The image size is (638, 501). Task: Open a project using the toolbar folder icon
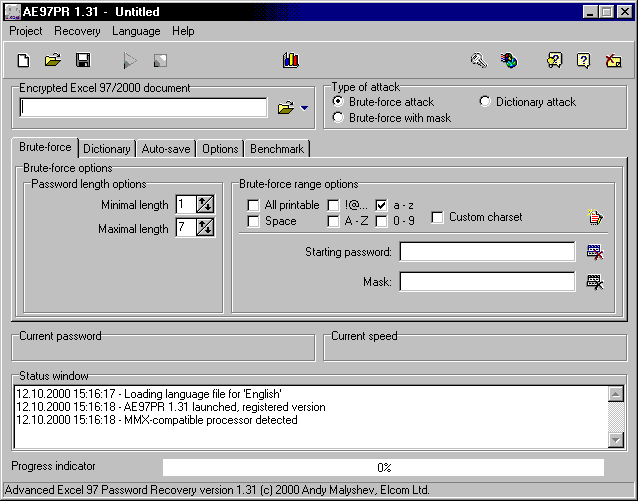point(53,60)
